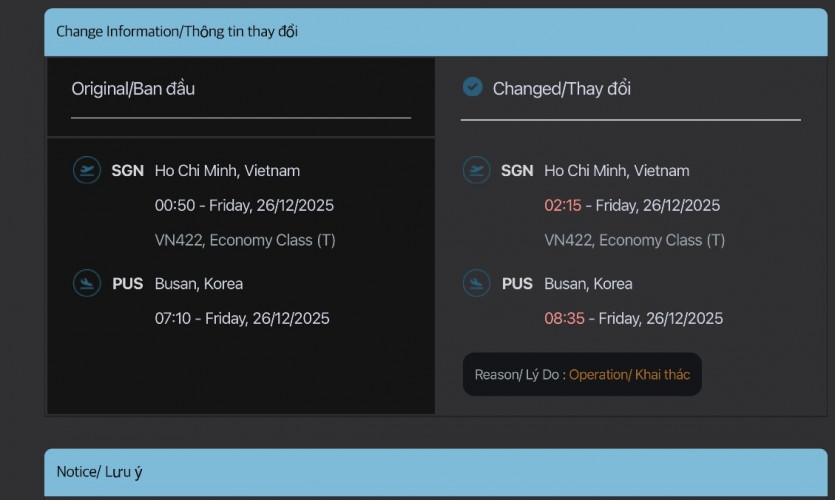Select the SGN airport code in Original panel

(127, 171)
